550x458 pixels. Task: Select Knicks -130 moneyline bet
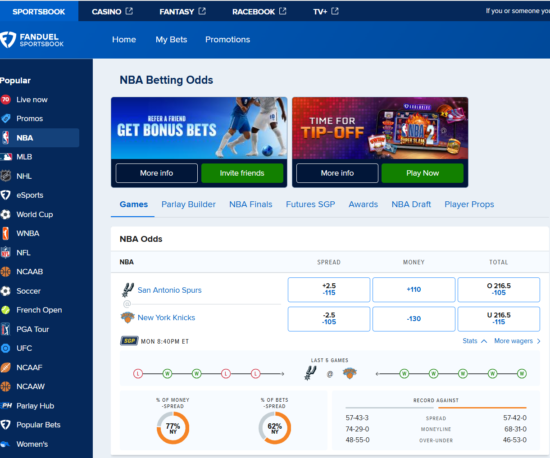pos(414,319)
